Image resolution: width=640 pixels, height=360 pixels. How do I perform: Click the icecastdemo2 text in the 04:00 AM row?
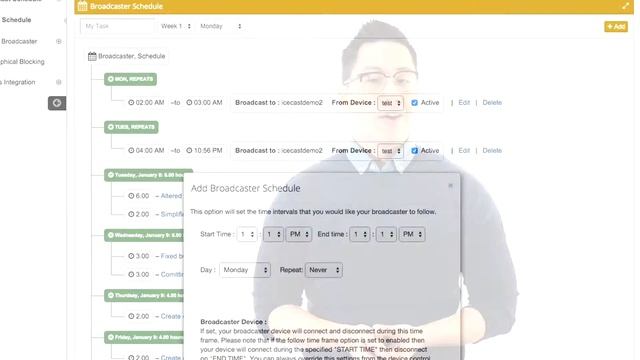click(x=302, y=151)
